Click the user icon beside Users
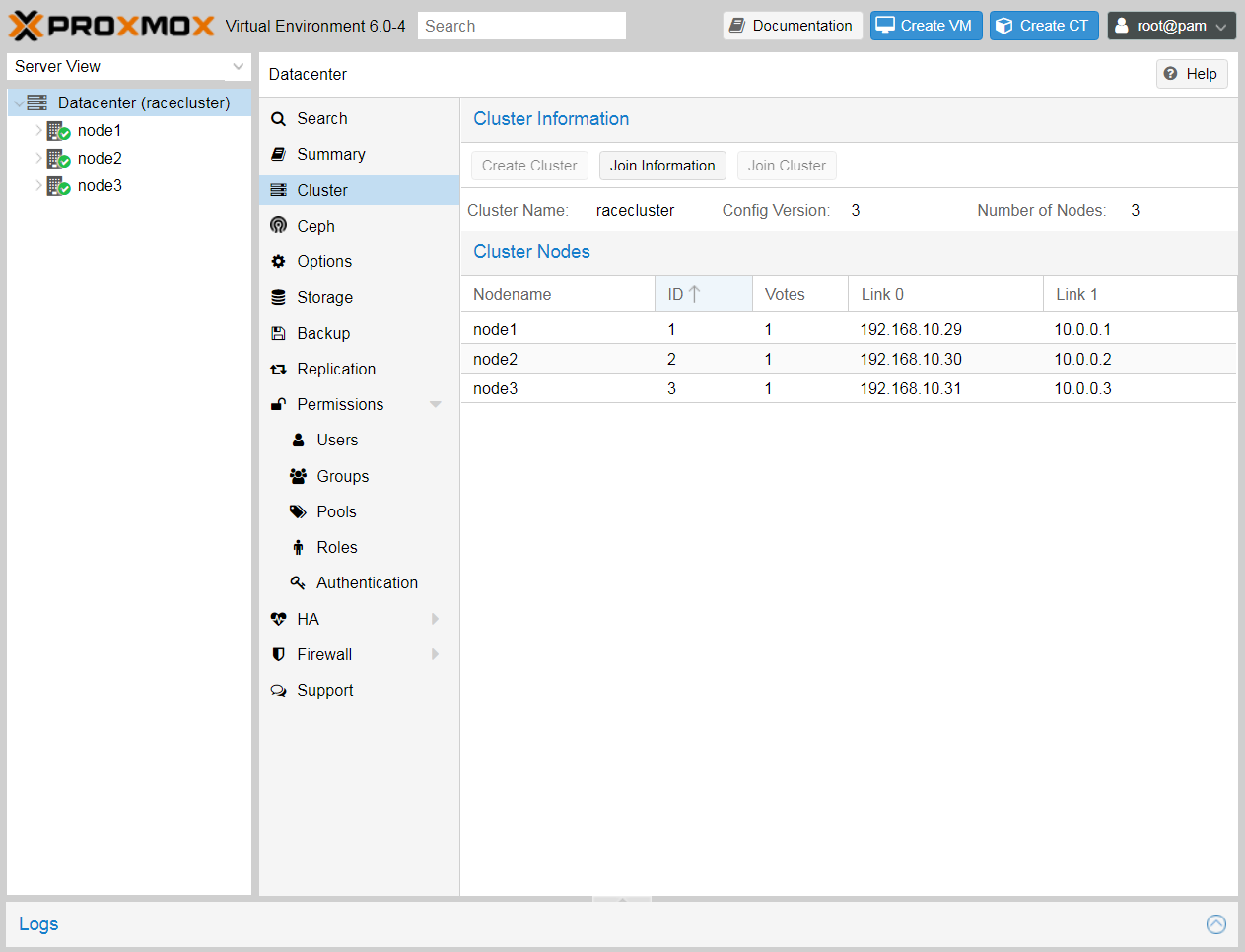This screenshot has width=1245, height=952. pos(299,440)
